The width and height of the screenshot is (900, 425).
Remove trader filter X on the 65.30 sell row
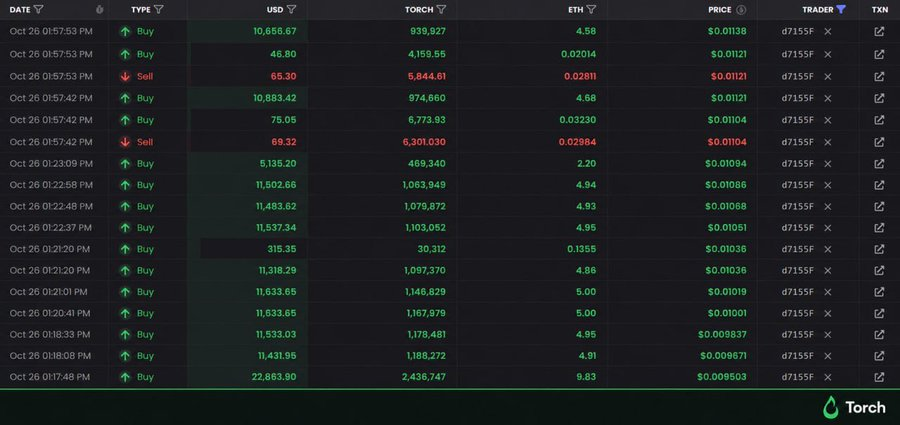click(828, 76)
